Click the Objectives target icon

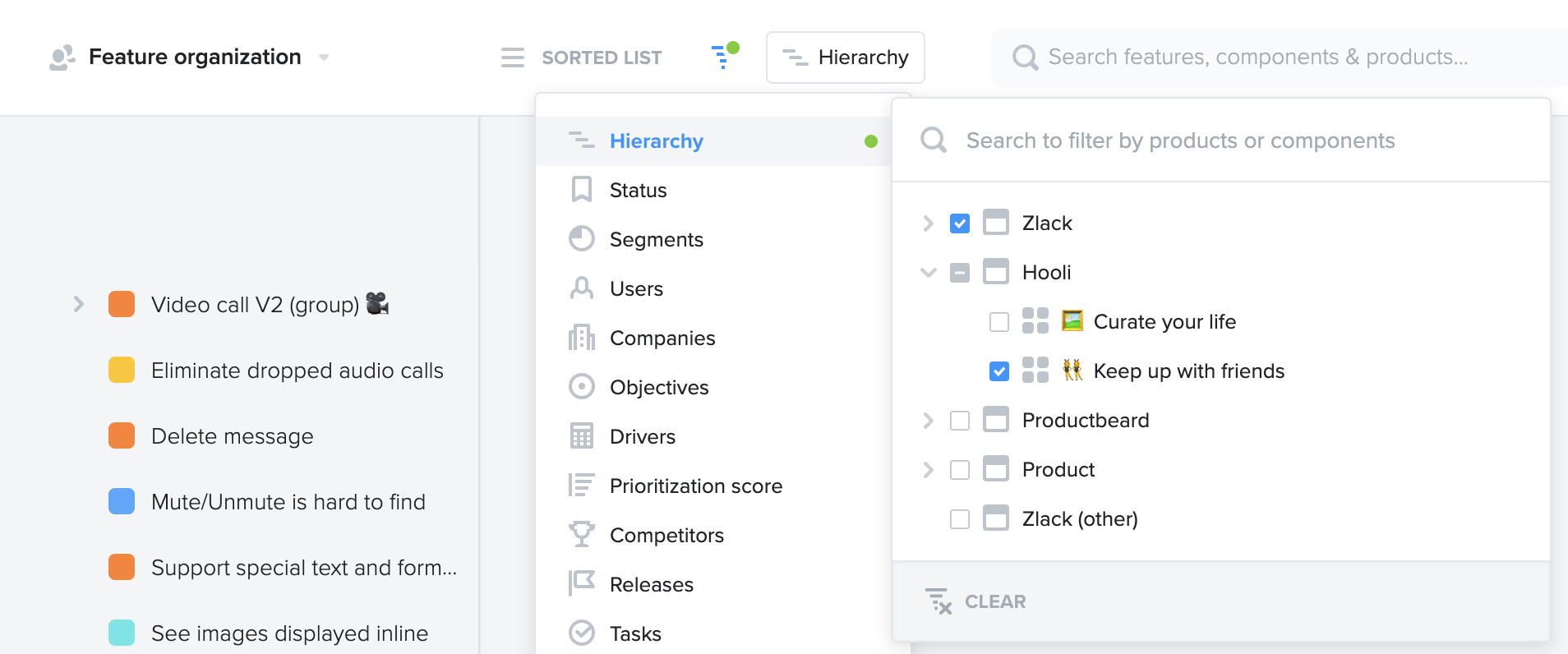pyautogui.click(x=582, y=387)
